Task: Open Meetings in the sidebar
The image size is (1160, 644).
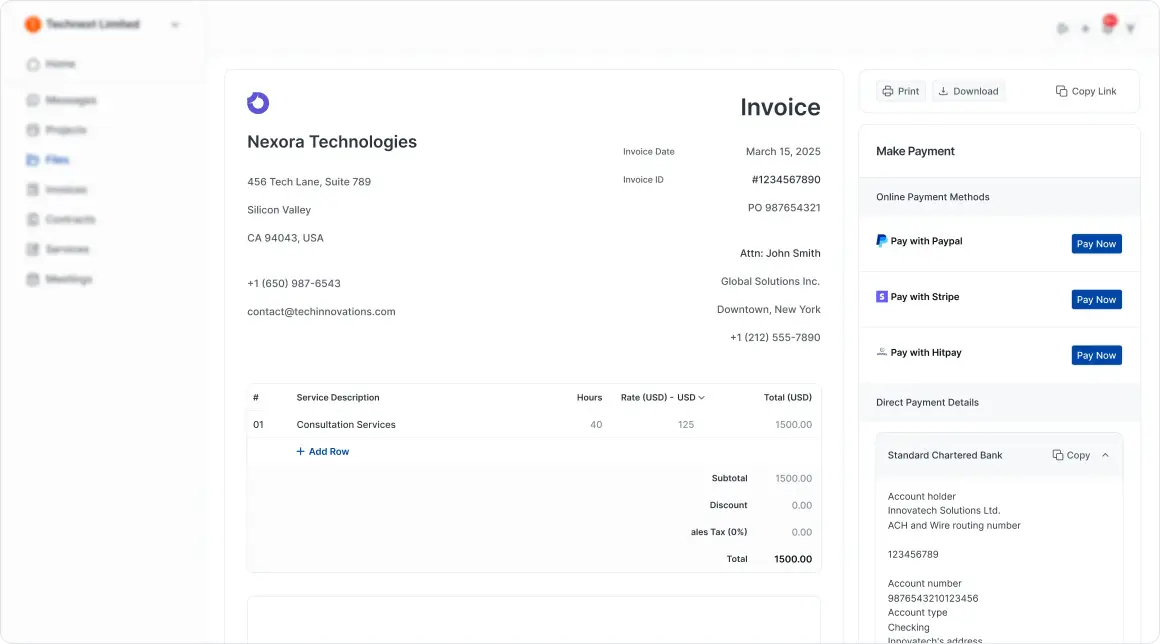Action: pyautogui.click(x=60, y=279)
